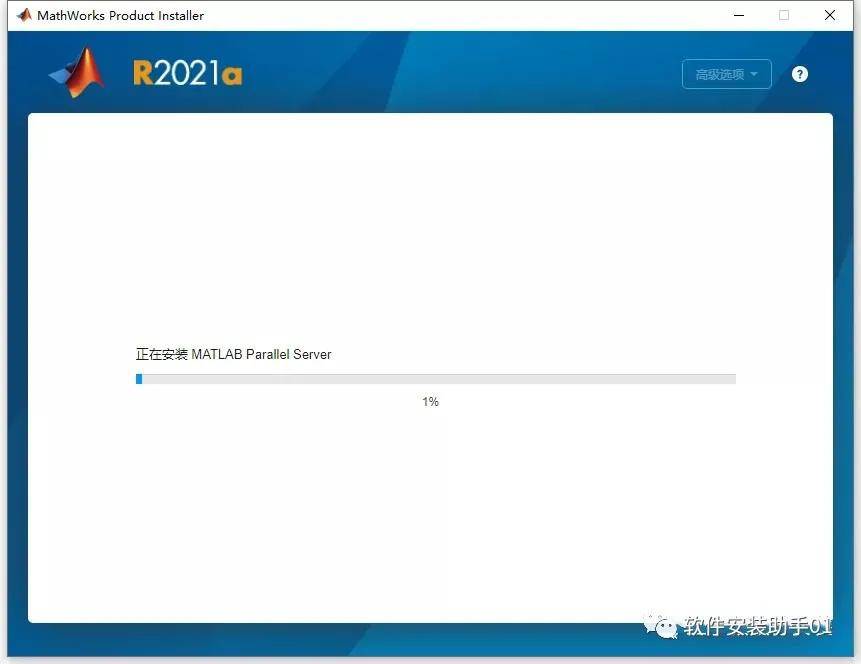Click the MathWorks Product Installer title text
This screenshot has height=664, width=861.
point(120,15)
